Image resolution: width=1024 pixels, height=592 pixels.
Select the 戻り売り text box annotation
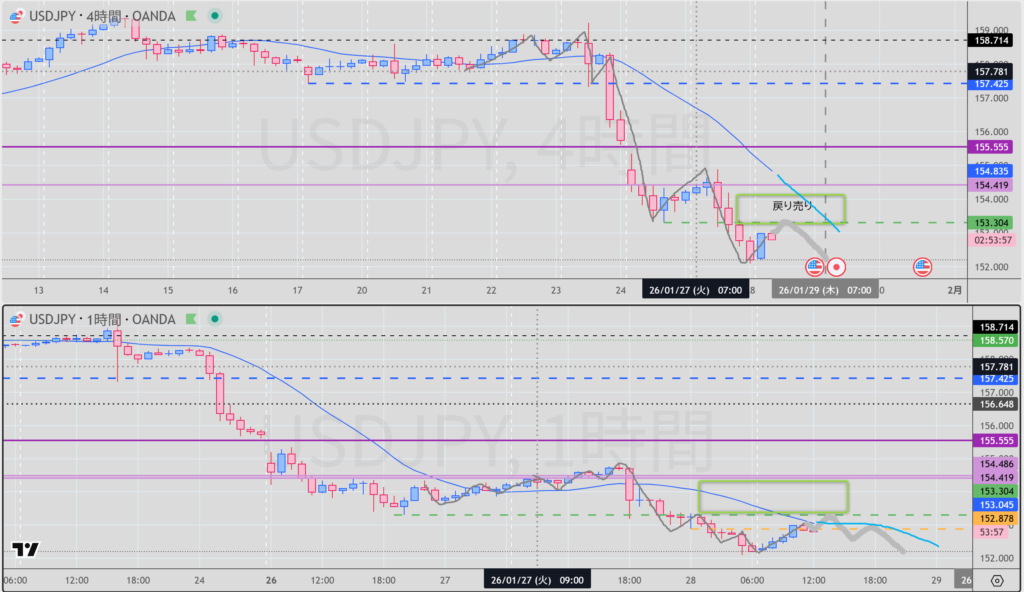[x=792, y=206]
